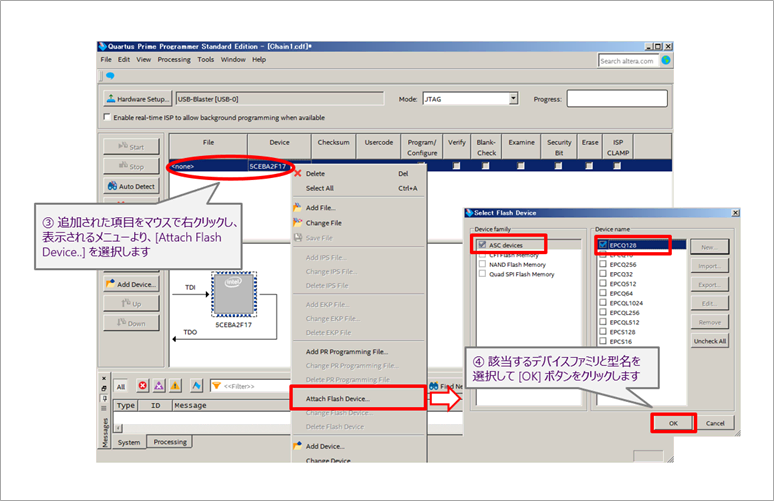
Task: Open the Help menu
Action: 259,60
